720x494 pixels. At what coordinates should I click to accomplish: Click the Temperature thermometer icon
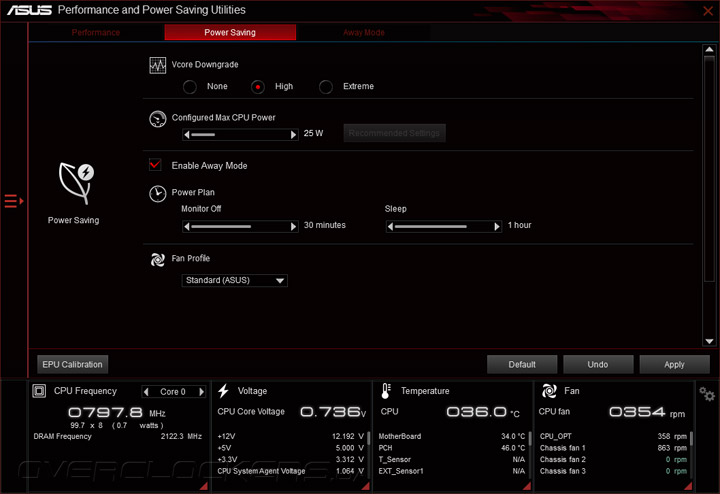click(386, 391)
